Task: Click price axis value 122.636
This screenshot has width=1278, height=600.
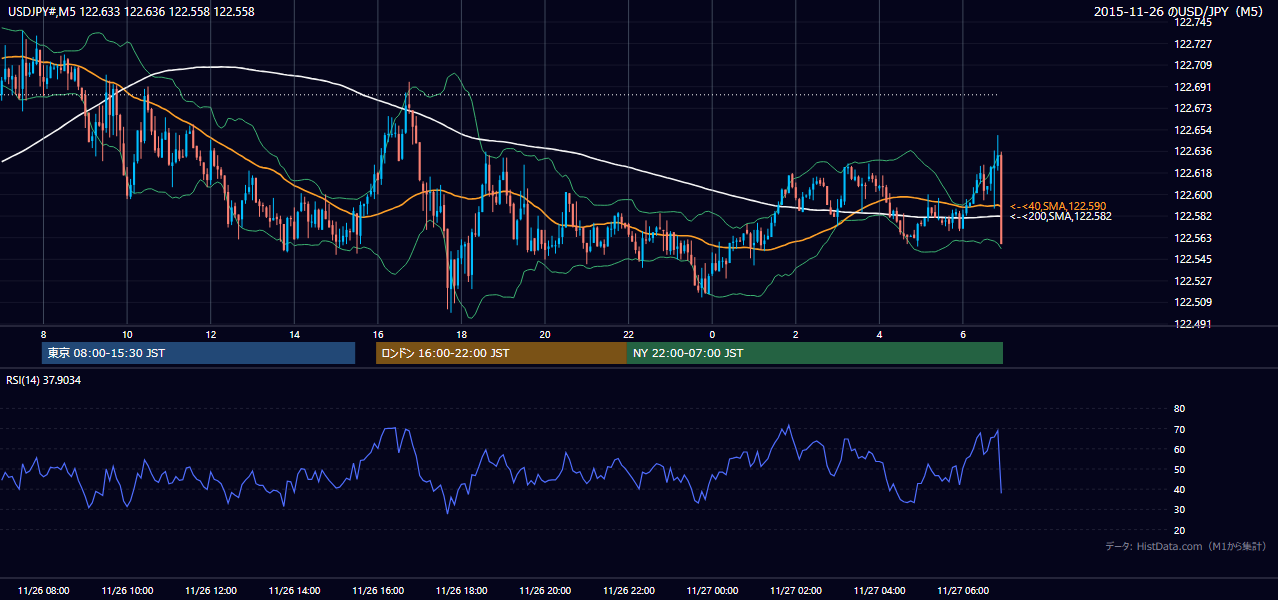Action: pyautogui.click(x=1192, y=152)
